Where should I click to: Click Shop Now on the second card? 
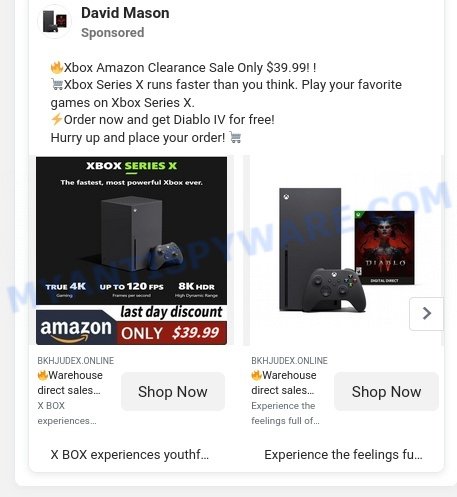pyautogui.click(x=386, y=392)
